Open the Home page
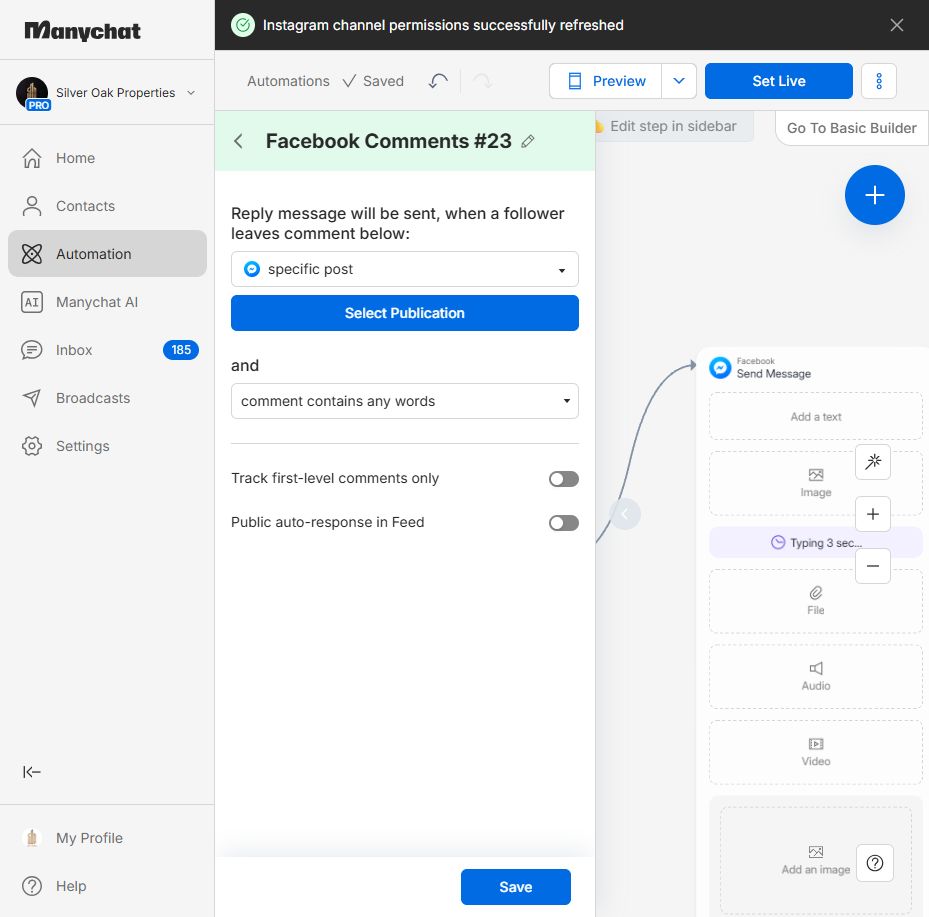929x917 pixels. (x=107, y=158)
